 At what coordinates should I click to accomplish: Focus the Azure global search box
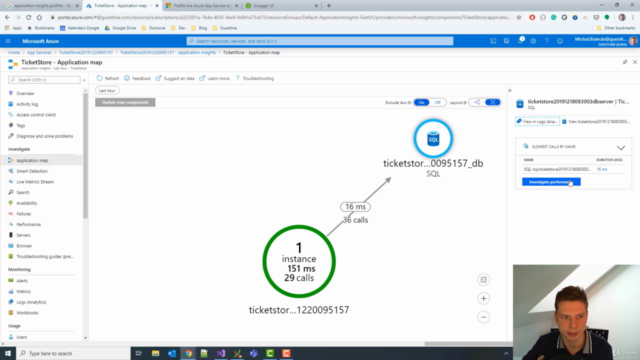tap(320, 41)
